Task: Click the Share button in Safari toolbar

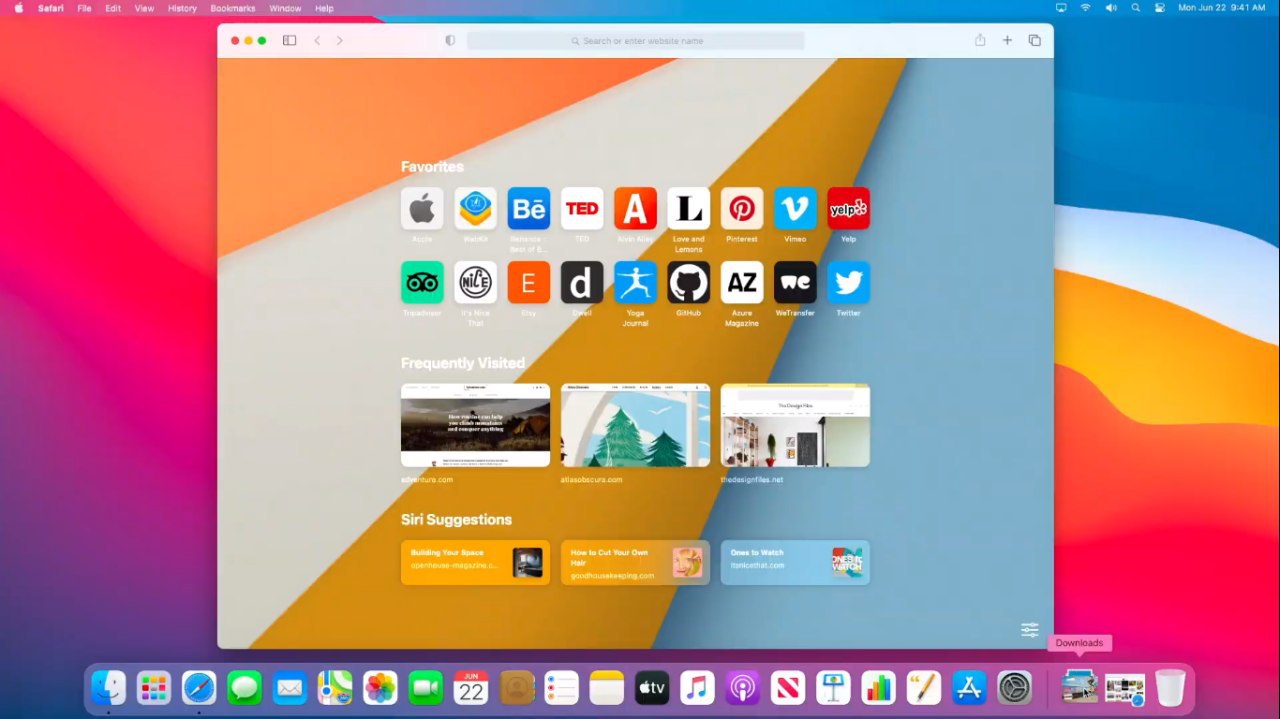Action: pos(980,40)
